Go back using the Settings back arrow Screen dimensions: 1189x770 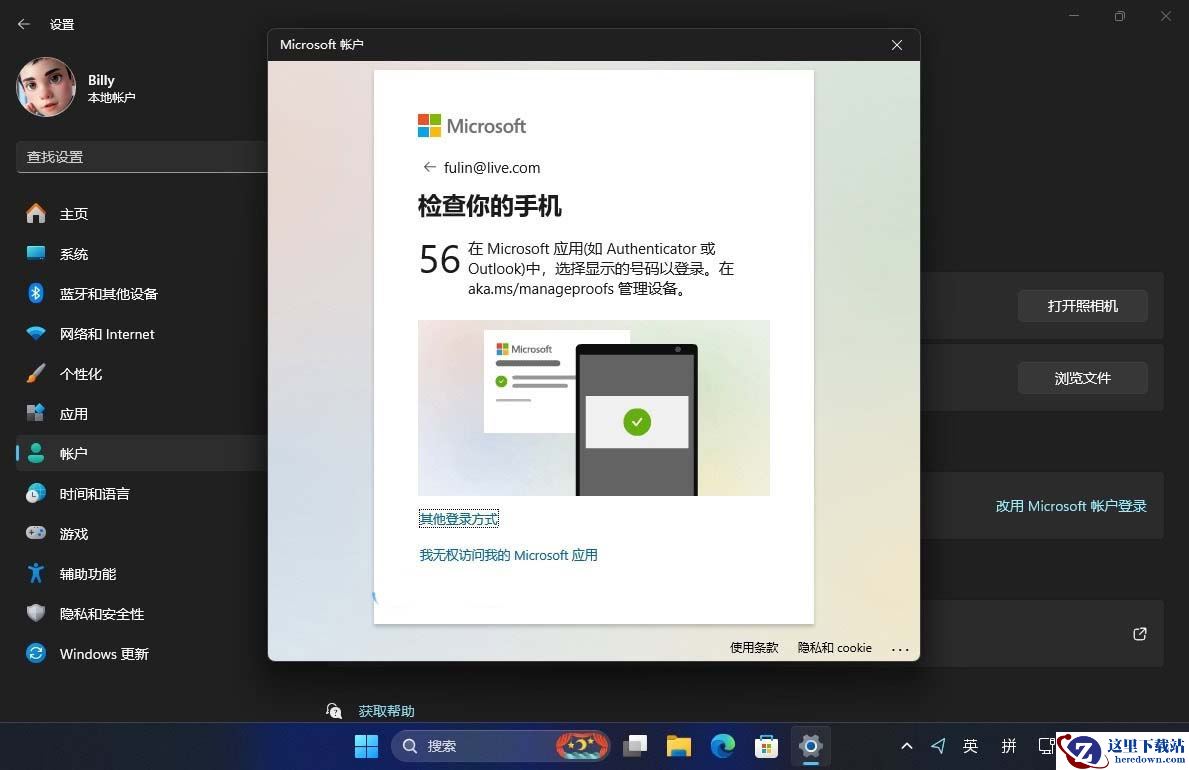(24, 24)
